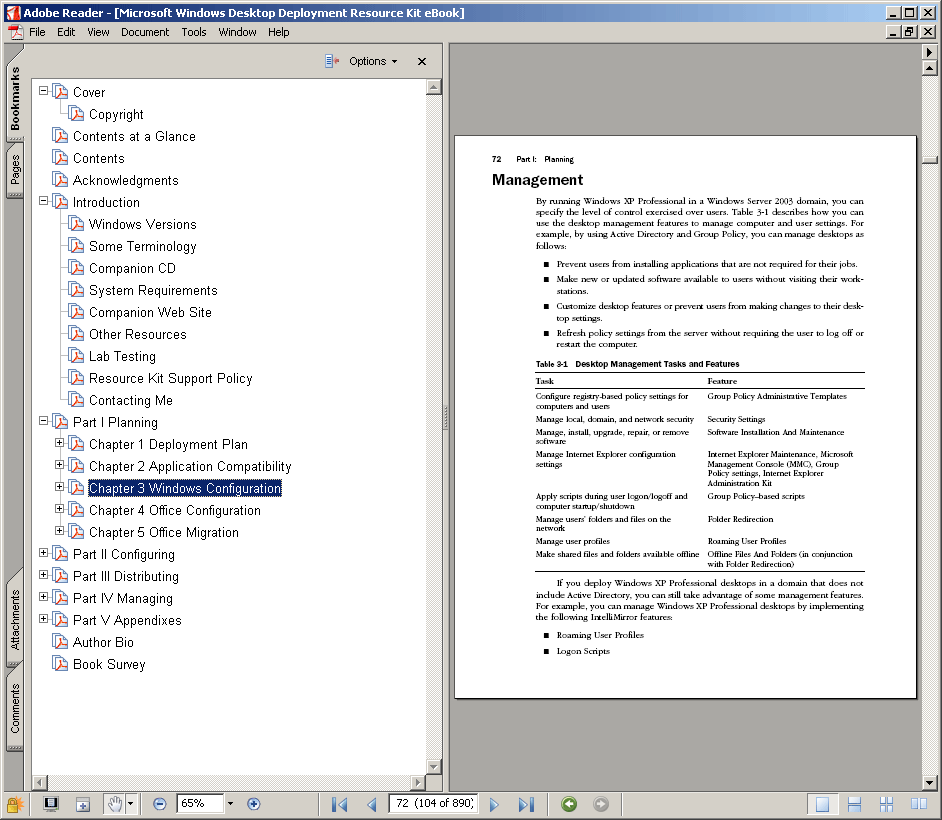Click the bookmarks pane scroll up arrow
942x820 pixels.
[434, 87]
